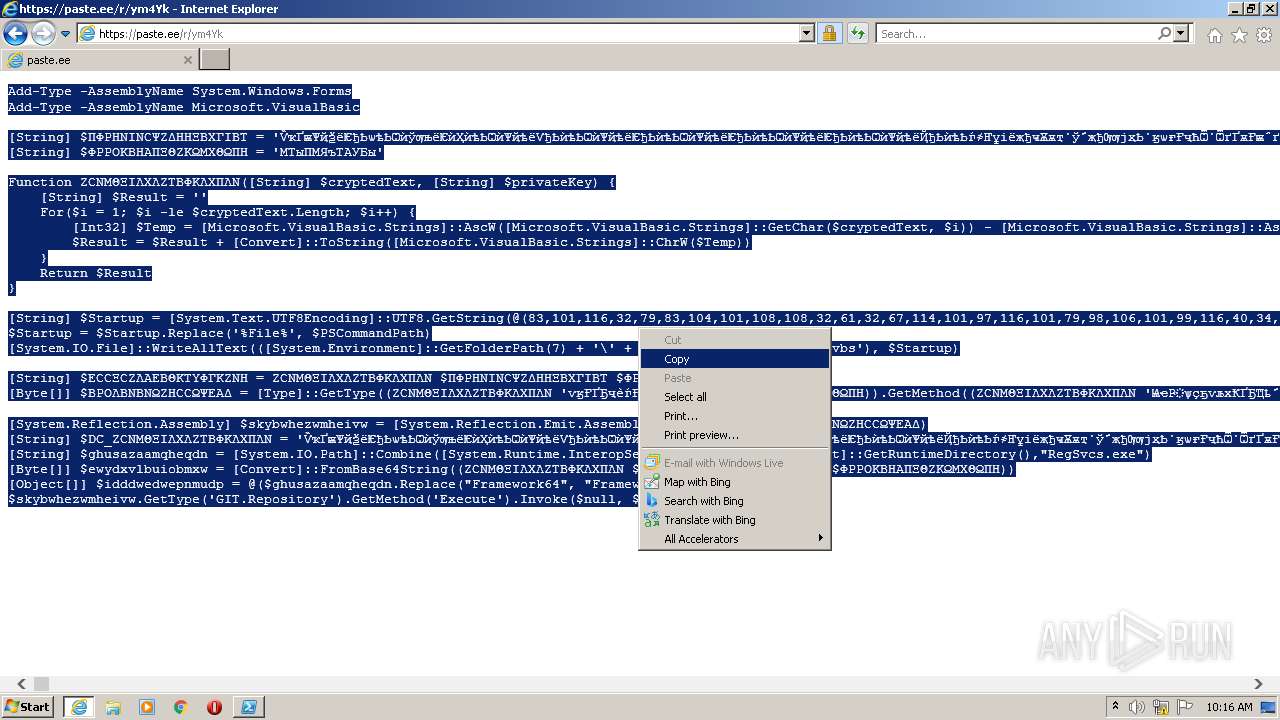This screenshot has height=720, width=1280.
Task: Go forward with the Forward arrow button
Action: pyautogui.click(x=42, y=33)
